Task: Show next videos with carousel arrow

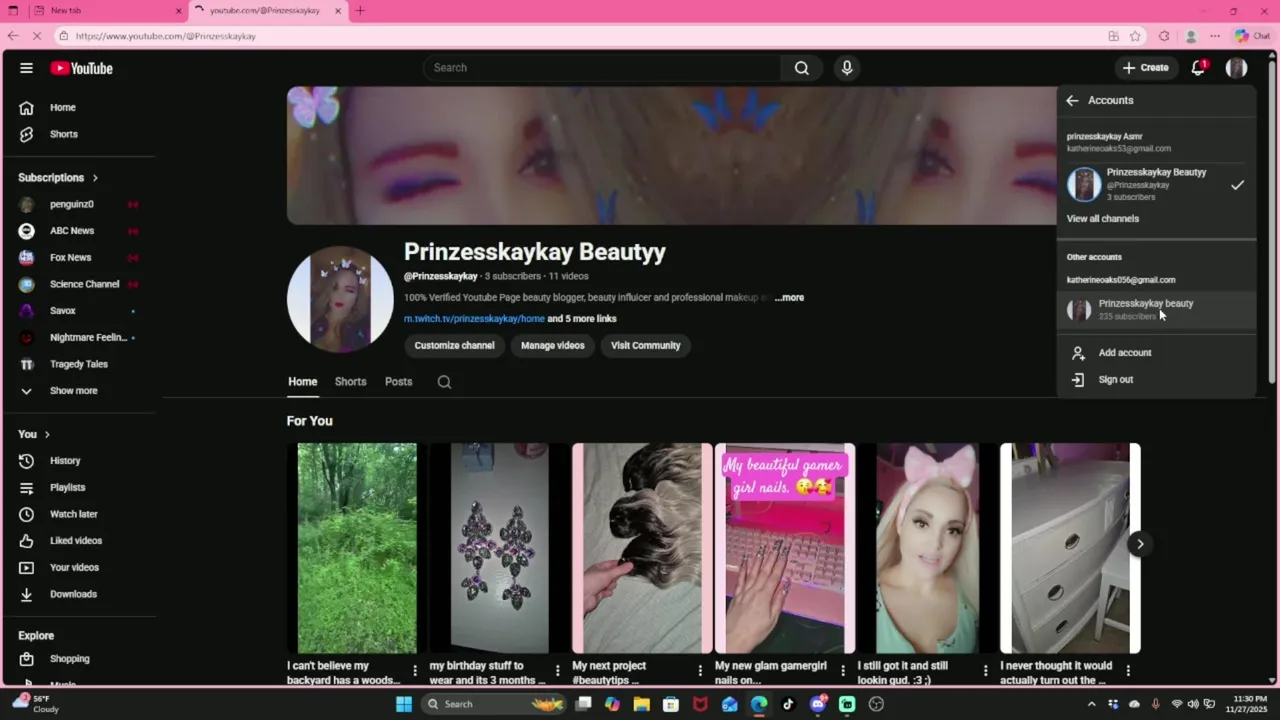Action: [x=1140, y=544]
